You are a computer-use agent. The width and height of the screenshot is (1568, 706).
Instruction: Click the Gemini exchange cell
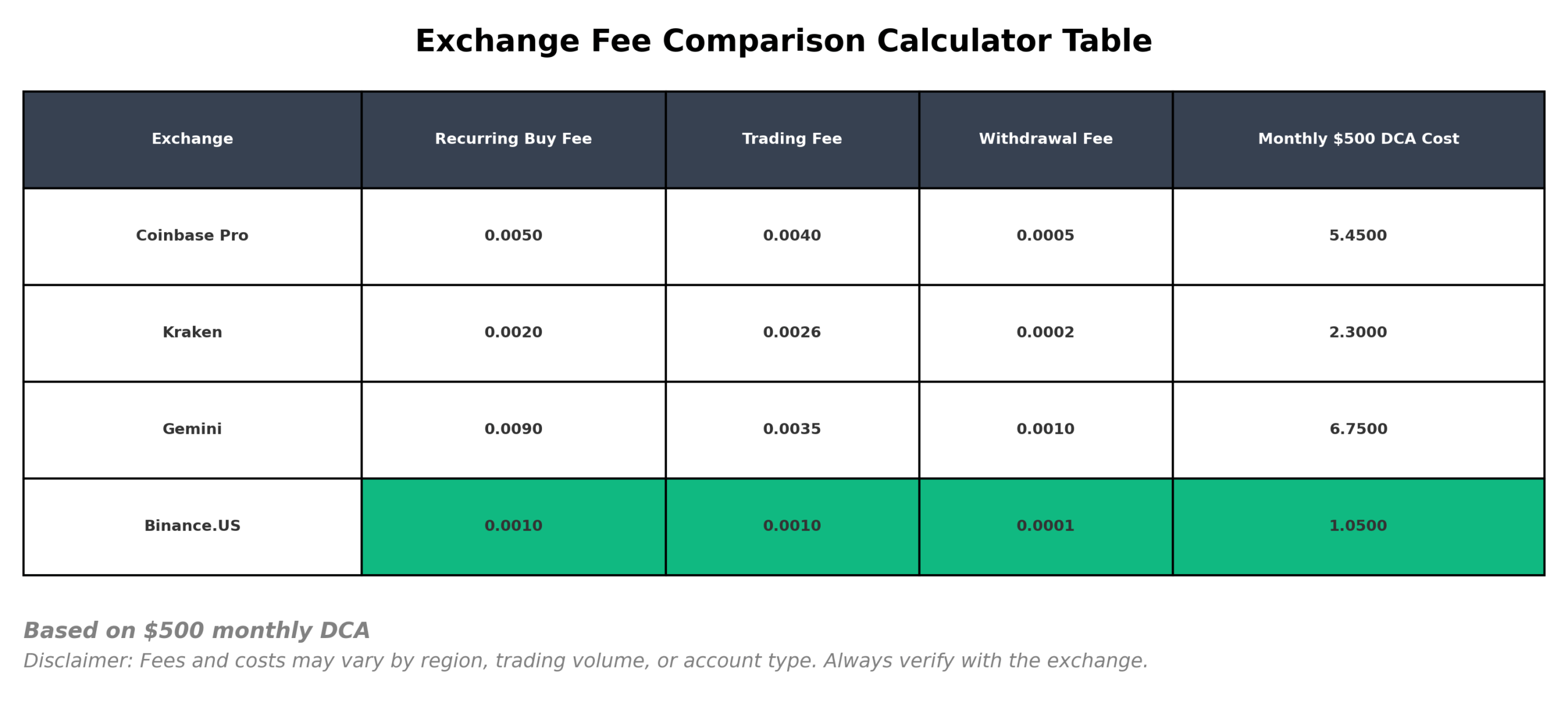point(192,430)
